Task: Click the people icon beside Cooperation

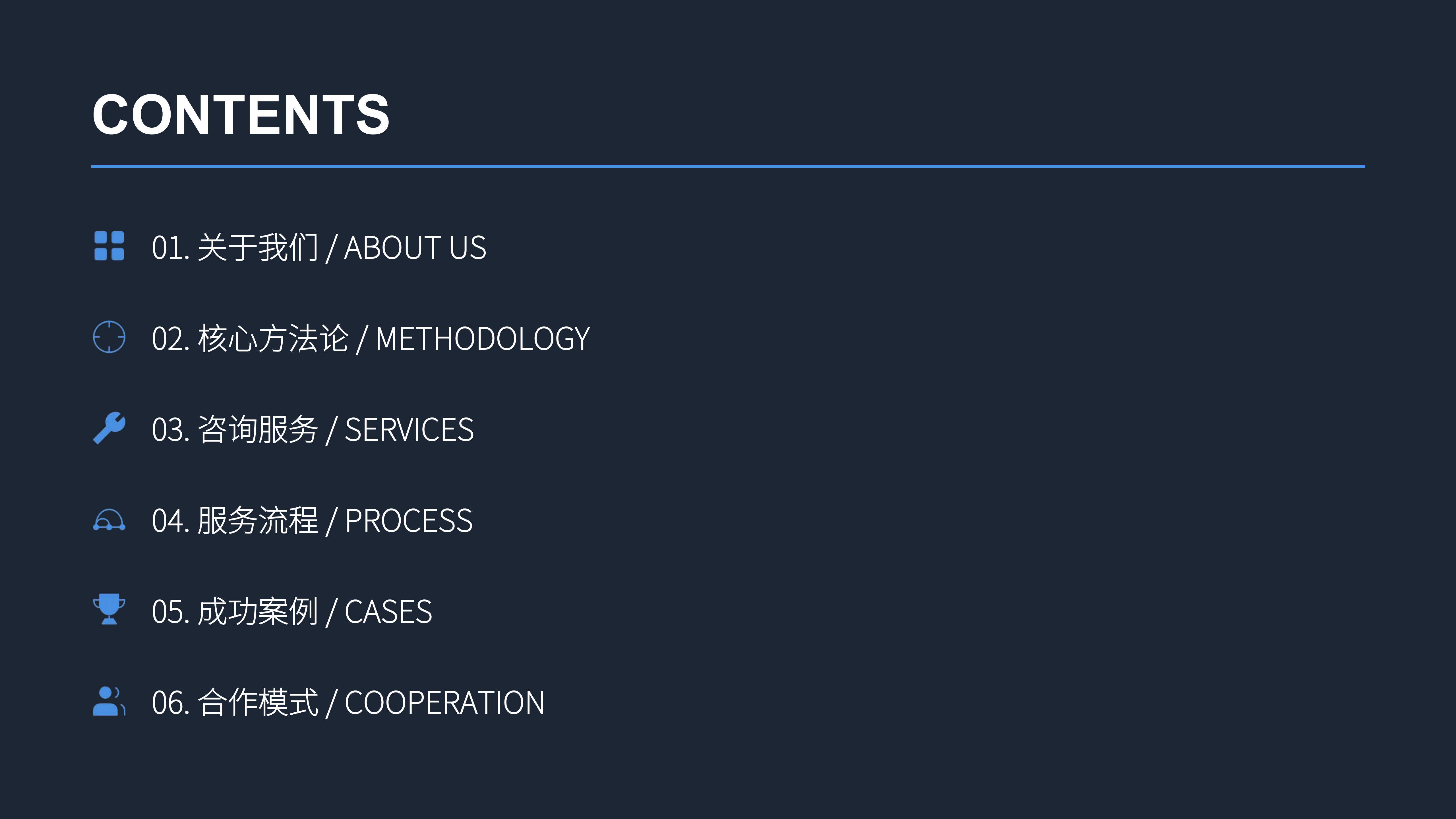Action: click(x=109, y=702)
